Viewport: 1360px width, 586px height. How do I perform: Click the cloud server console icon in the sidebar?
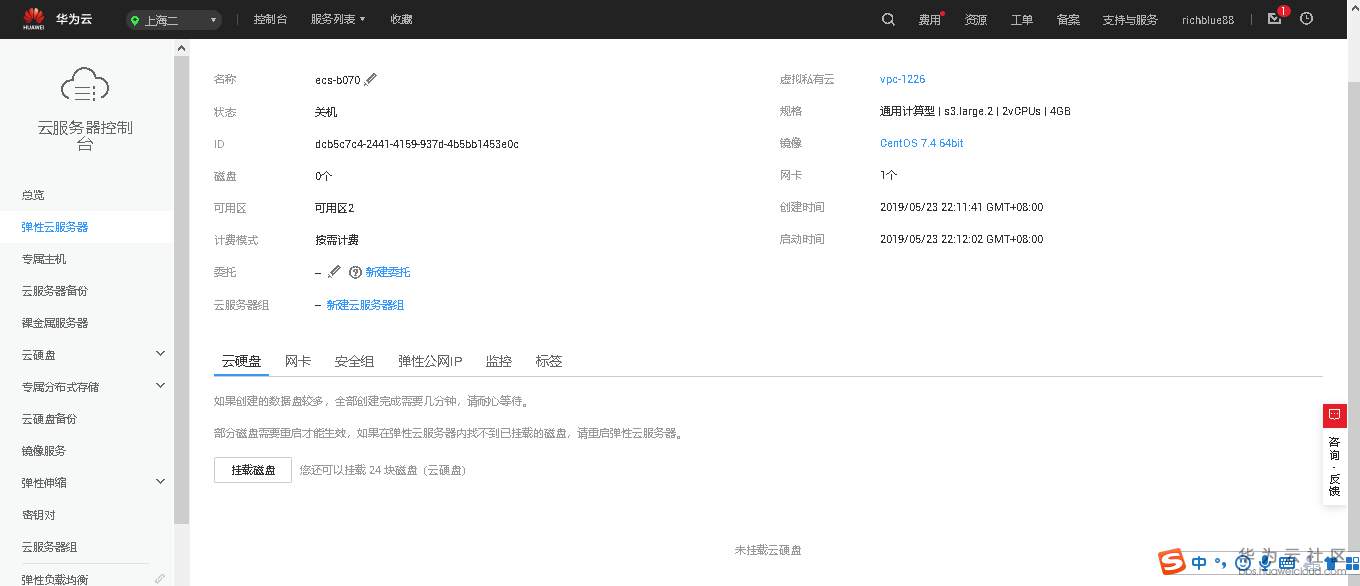pos(85,86)
